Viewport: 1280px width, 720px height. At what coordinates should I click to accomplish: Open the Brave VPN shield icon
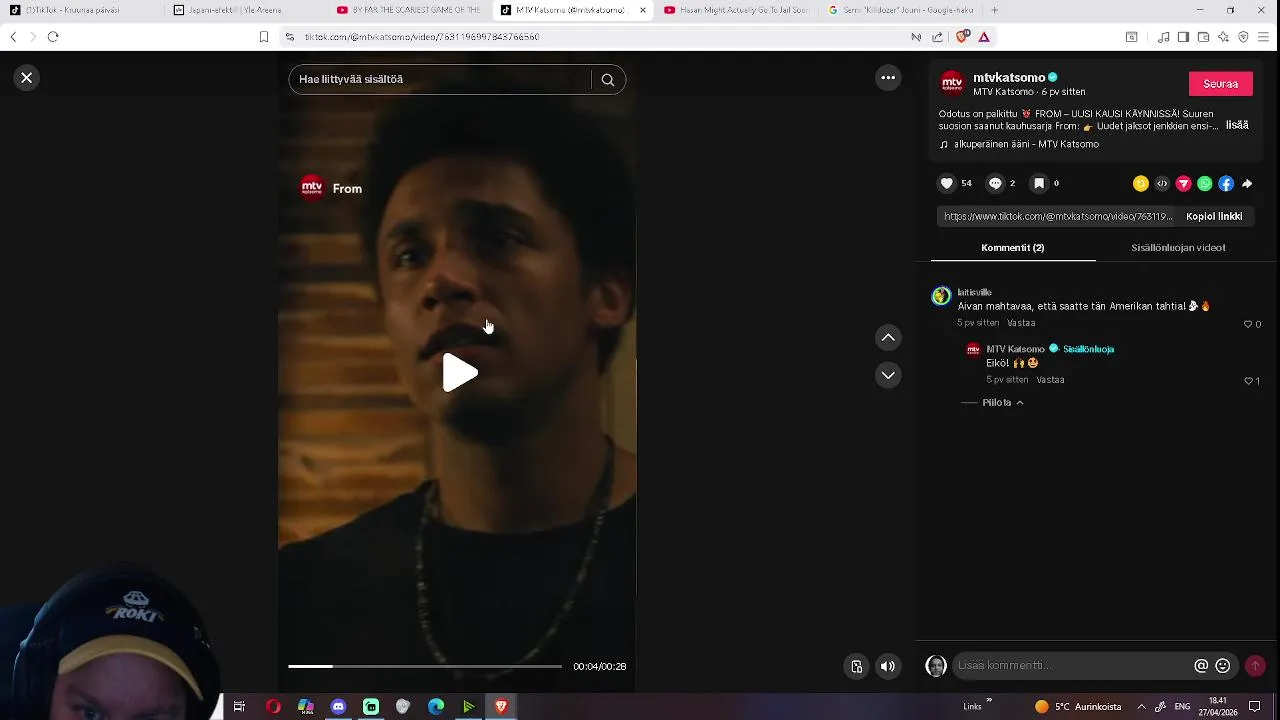[1243, 37]
